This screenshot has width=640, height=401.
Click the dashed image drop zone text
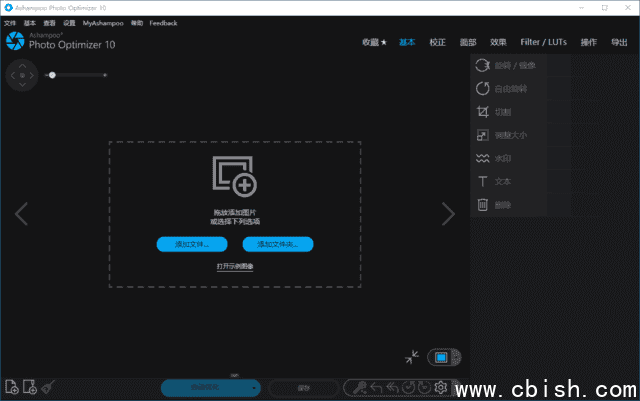click(x=235, y=217)
